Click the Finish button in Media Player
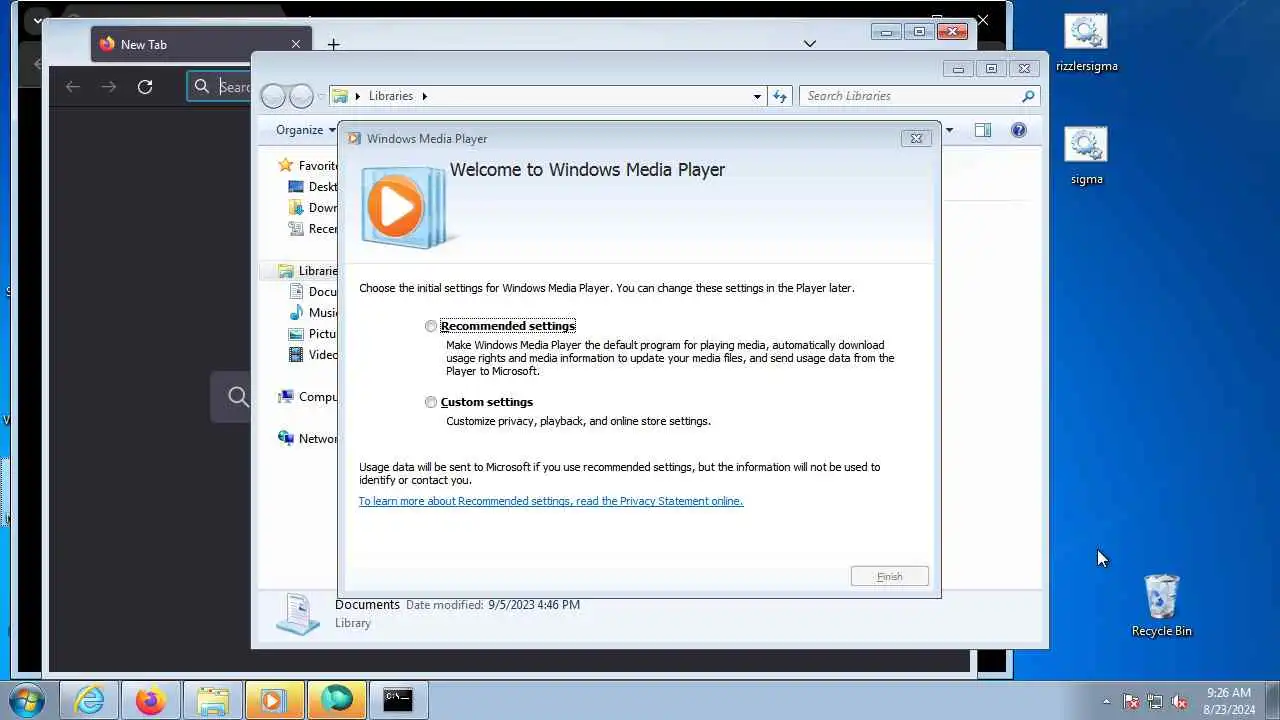The height and width of the screenshot is (720, 1280). [x=889, y=576]
